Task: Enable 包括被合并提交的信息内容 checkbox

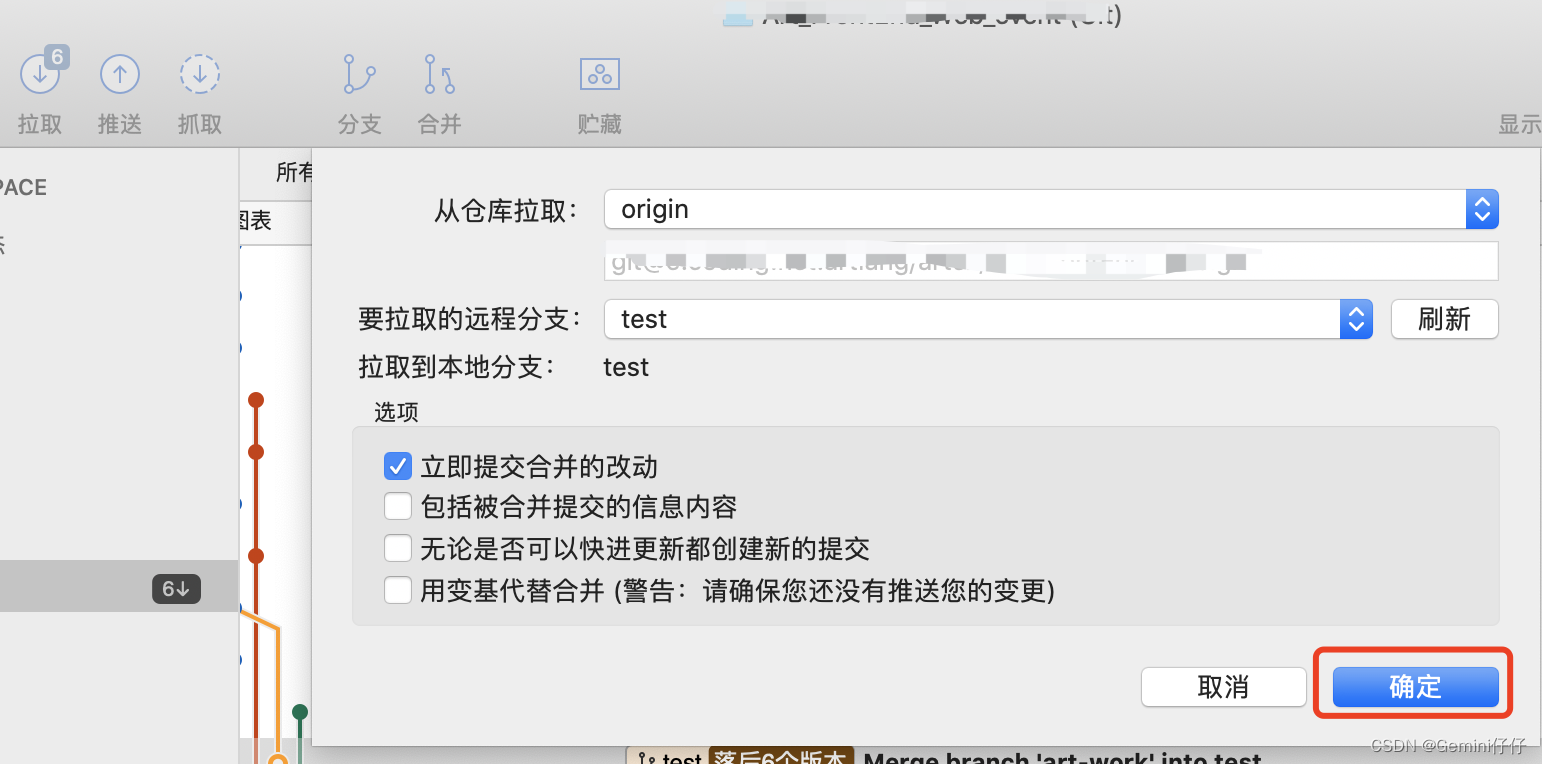Action: (x=398, y=507)
